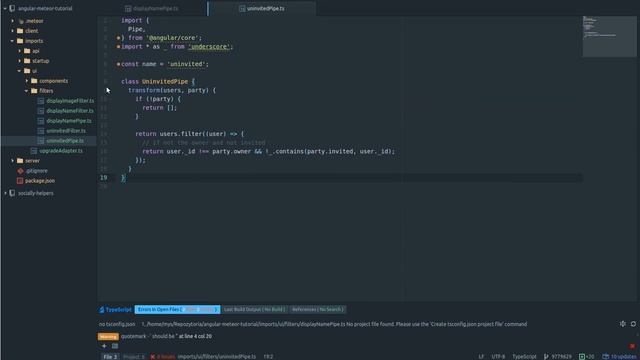Click the file icon of upgradeAdapter.ts
The image size is (640, 360).
pyautogui.click(x=34, y=151)
